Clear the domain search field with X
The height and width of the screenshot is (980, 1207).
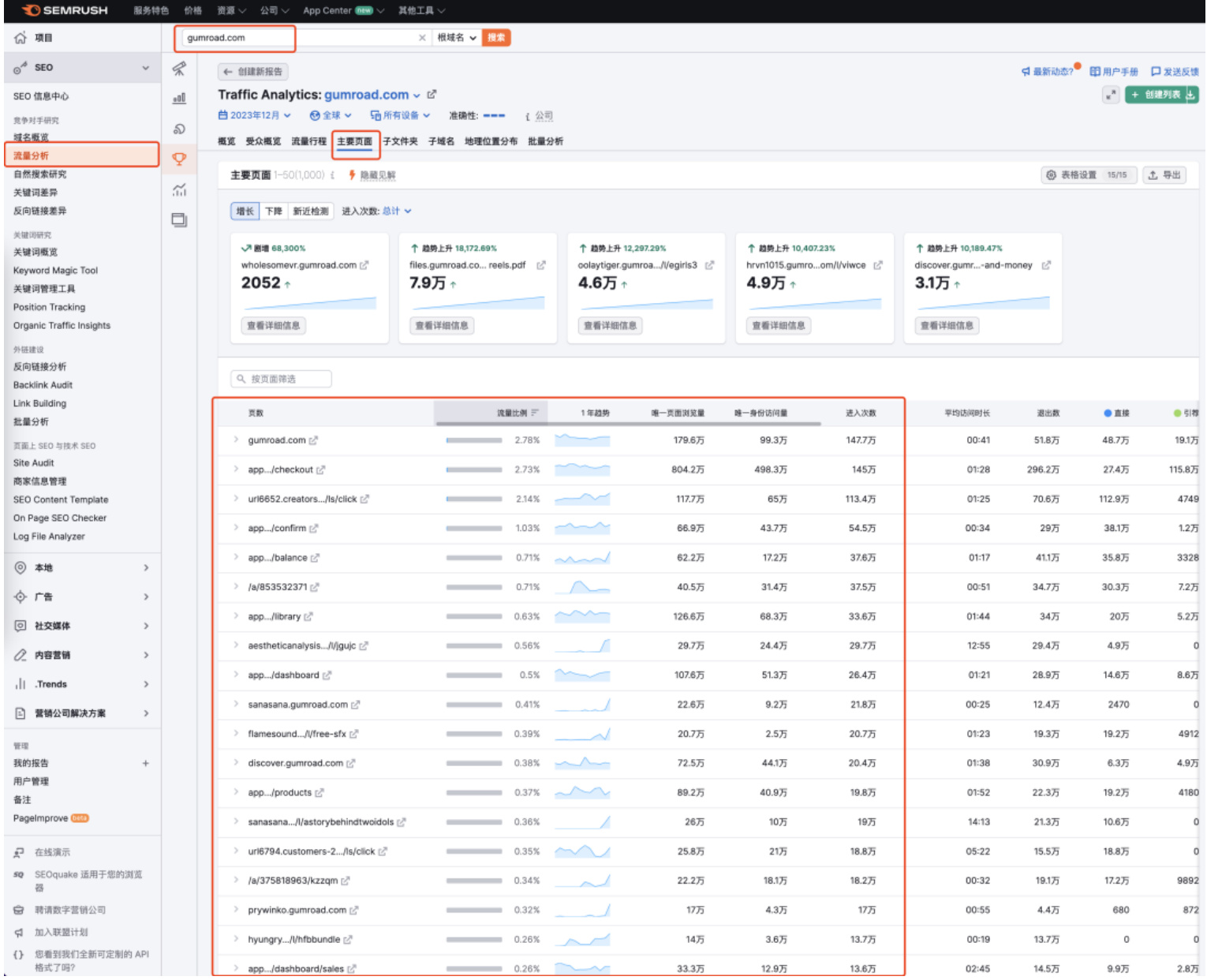(x=422, y=38)
